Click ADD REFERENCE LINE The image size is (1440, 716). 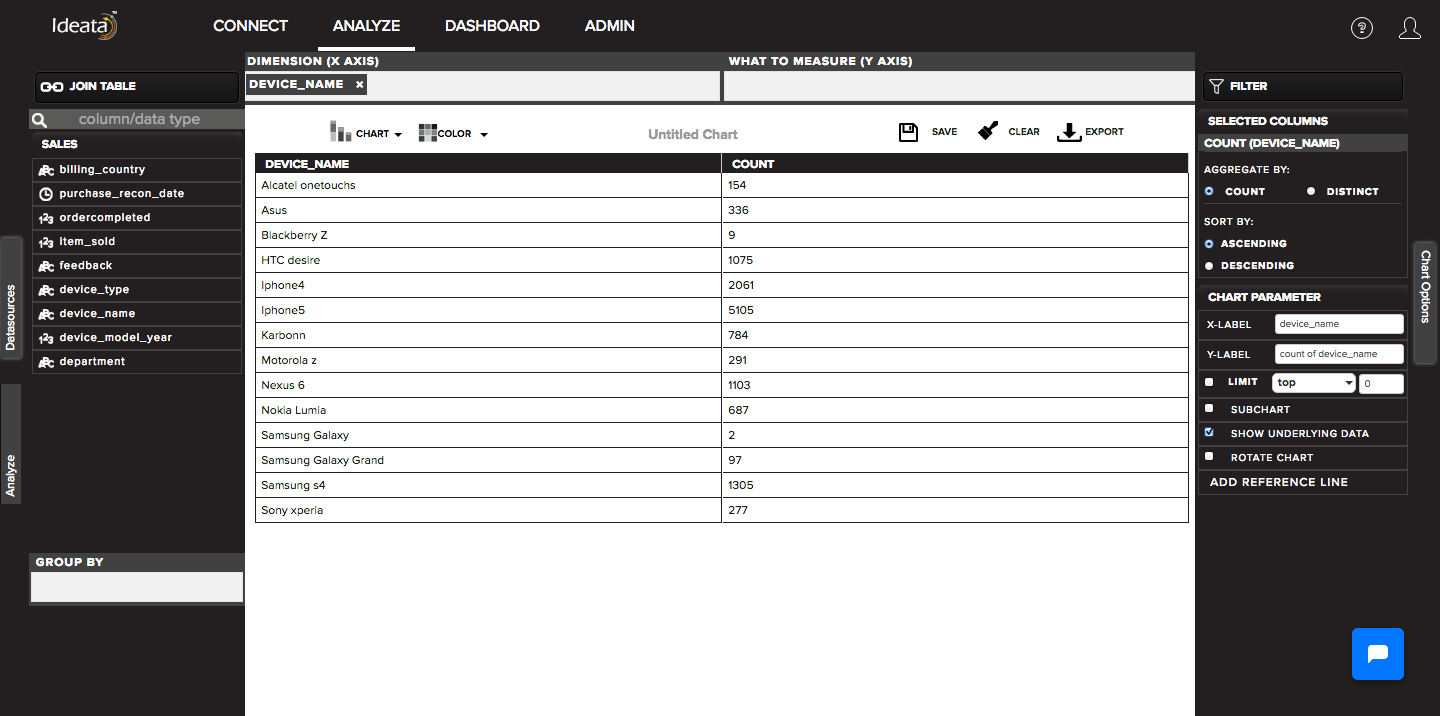[x=1279, y=482]
